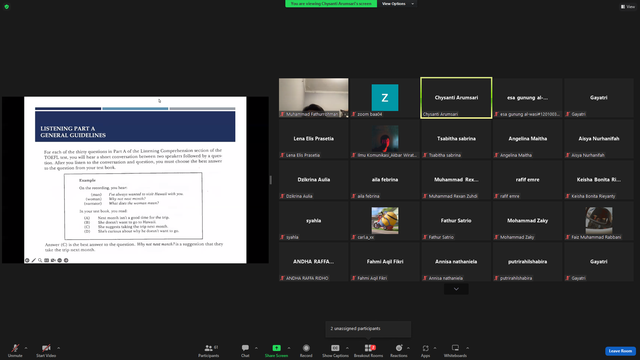The width and height of the screenshot is (640, 360).
Task: Select carla_xx tile with minion picture
Action: coord(385,221)
